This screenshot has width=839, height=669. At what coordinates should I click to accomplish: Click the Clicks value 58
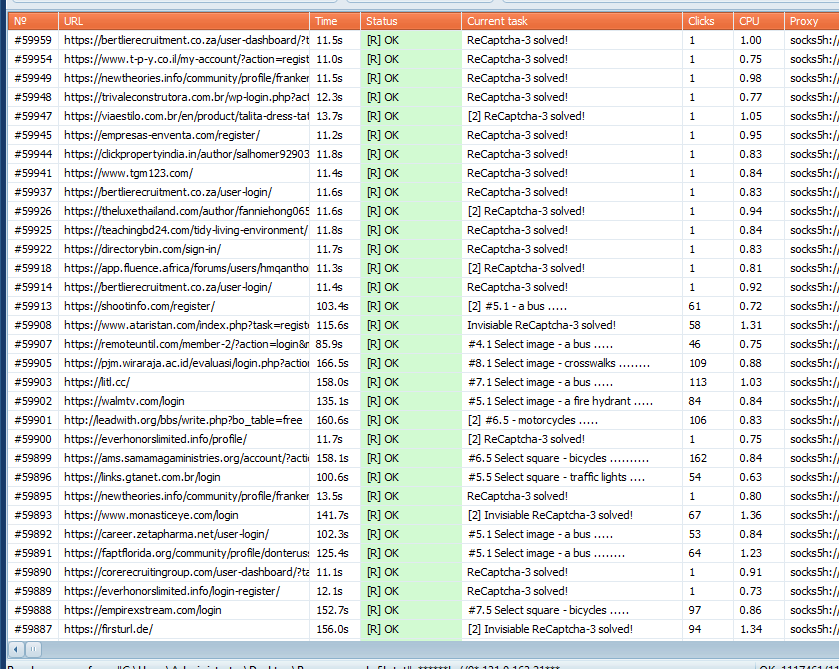click(695, 325)
